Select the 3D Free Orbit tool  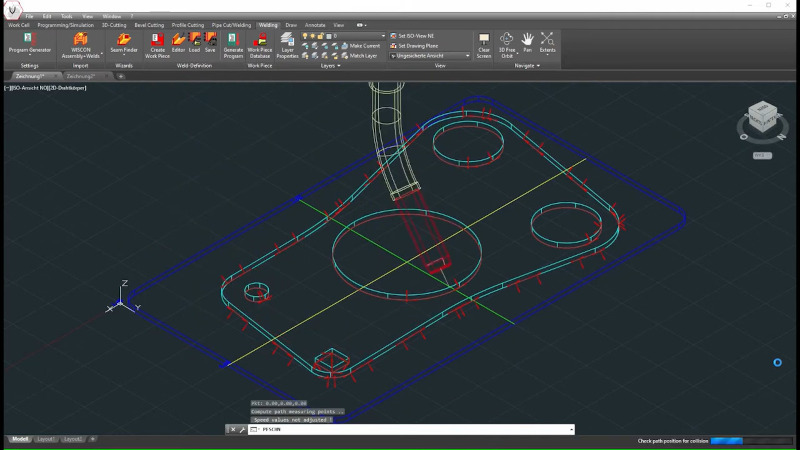point(506,45)
